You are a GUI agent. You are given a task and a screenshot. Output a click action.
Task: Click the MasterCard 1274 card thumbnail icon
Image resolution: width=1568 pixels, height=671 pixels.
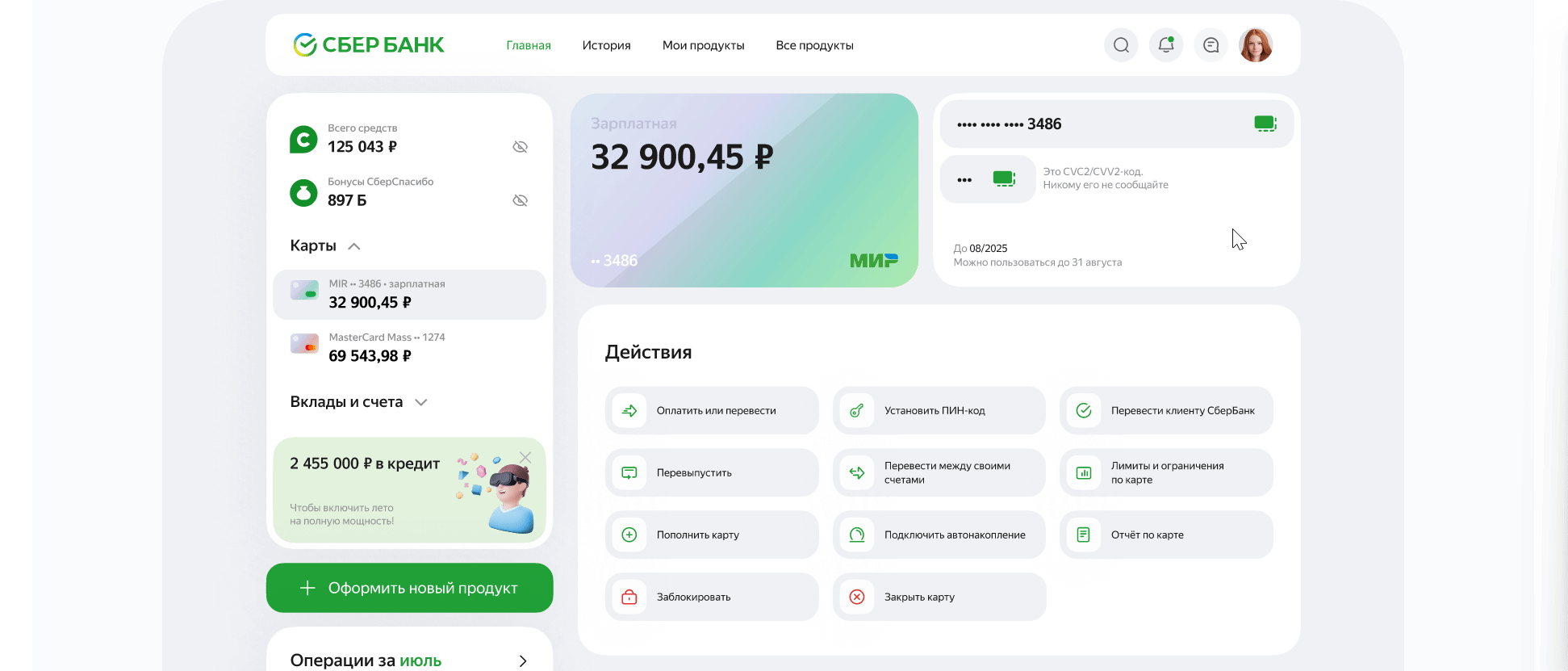click(304, 343)
